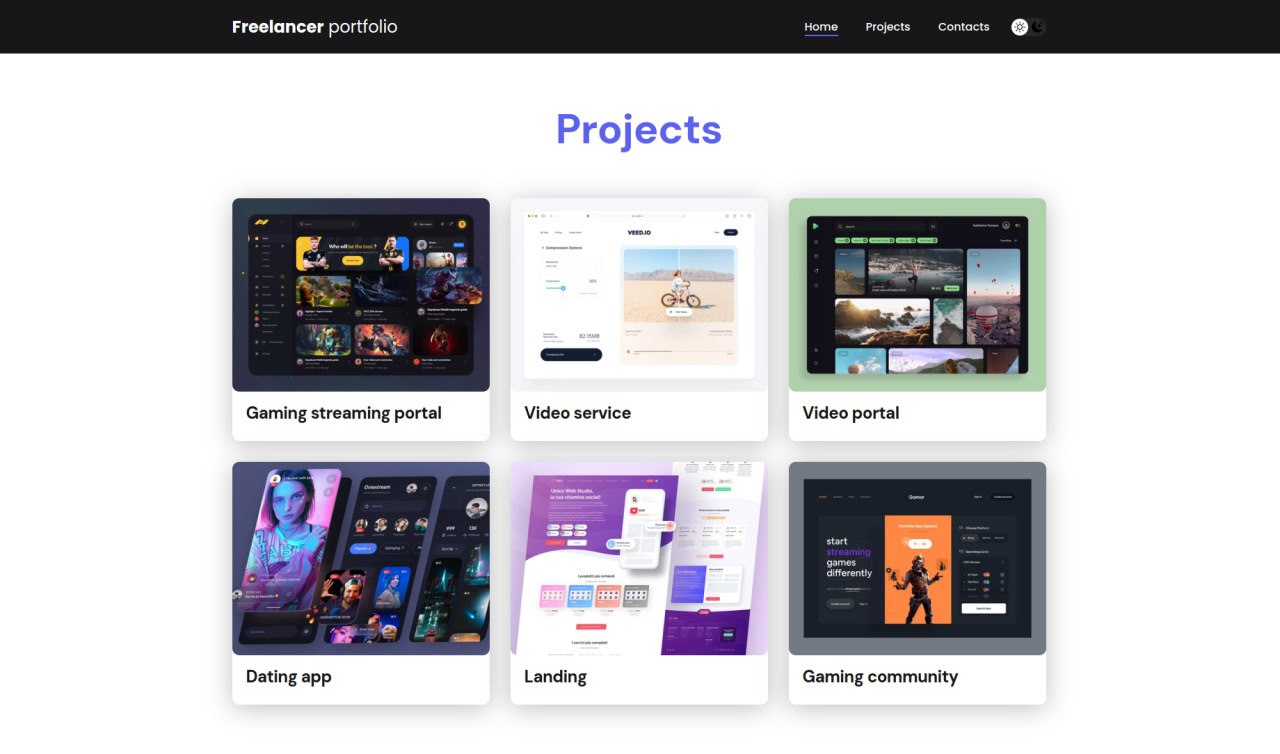Click the "Gaming streaming portal" card title
This screenshot has width=1280, height=754.
[x=344, y=413]
